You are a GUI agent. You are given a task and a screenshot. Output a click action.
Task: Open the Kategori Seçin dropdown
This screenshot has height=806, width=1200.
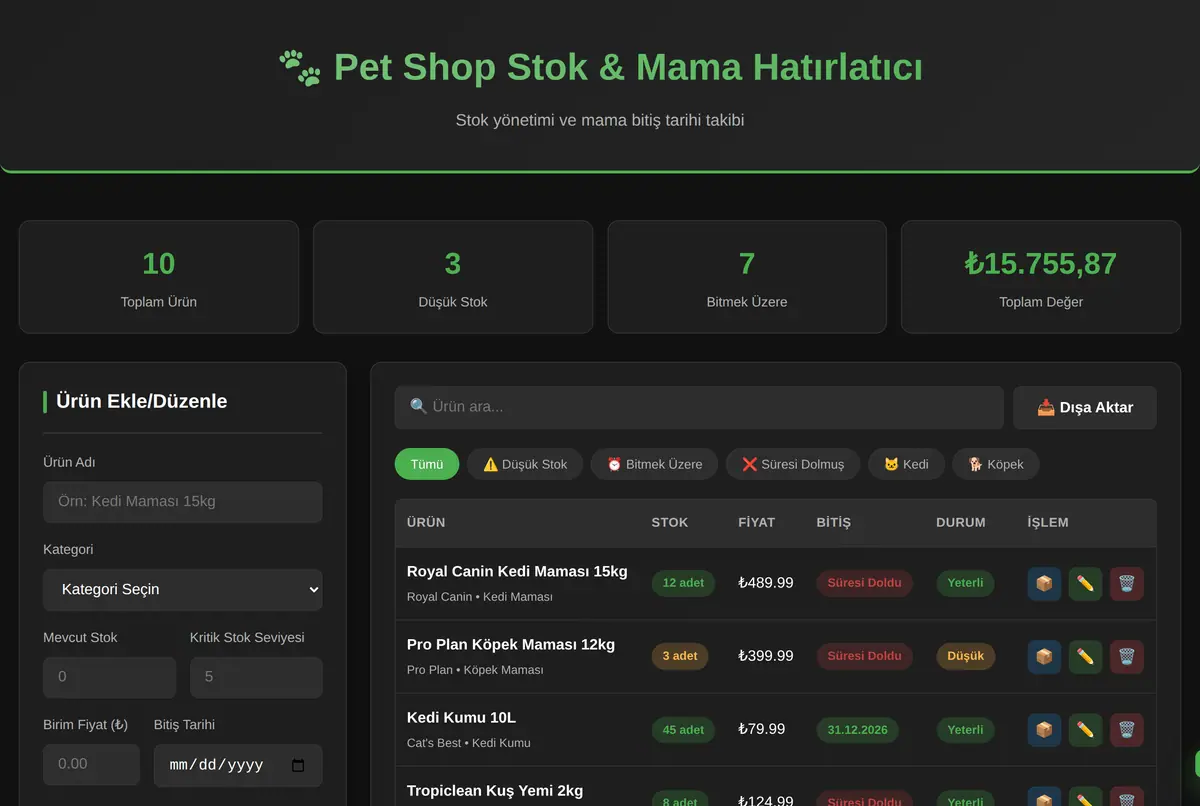(x=182, y=590)
